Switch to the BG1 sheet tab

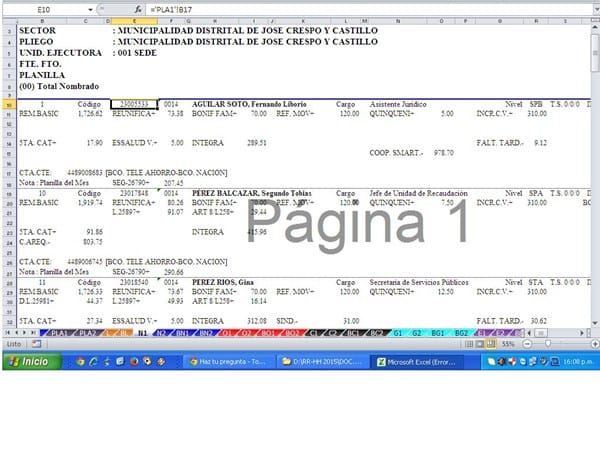(438, 333)
